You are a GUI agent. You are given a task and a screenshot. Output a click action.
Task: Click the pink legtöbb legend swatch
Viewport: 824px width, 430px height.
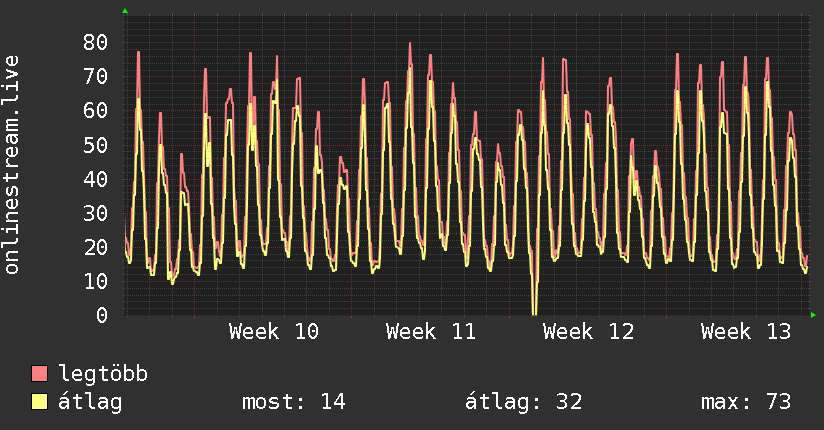tap(39, 373)
